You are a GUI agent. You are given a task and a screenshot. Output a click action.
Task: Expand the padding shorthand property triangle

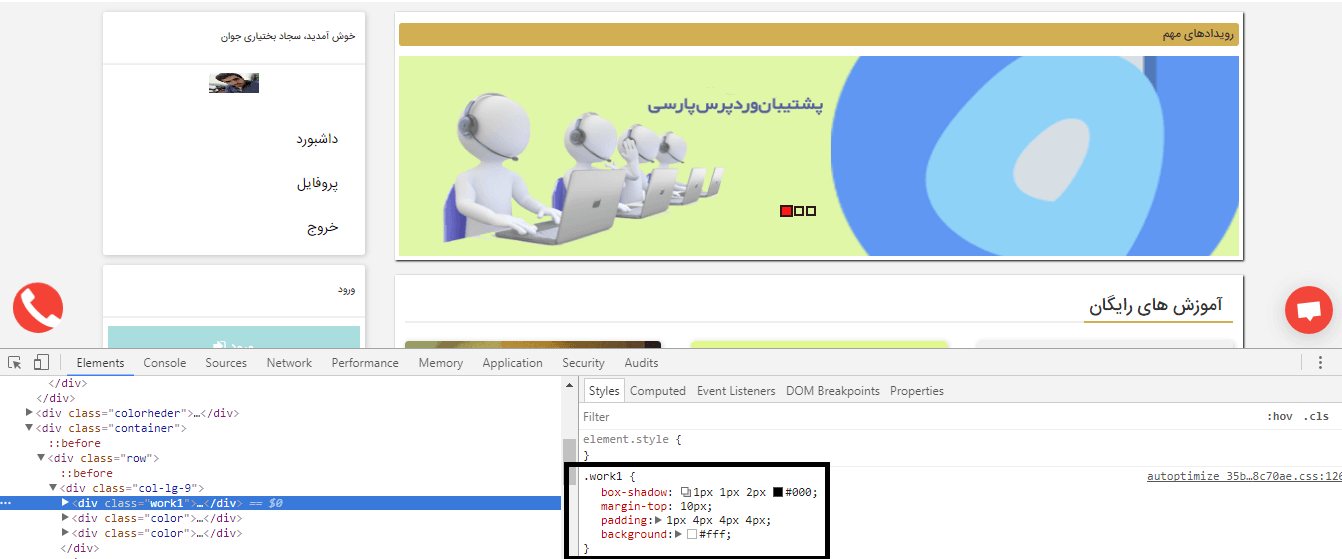(x=659, y=520)
